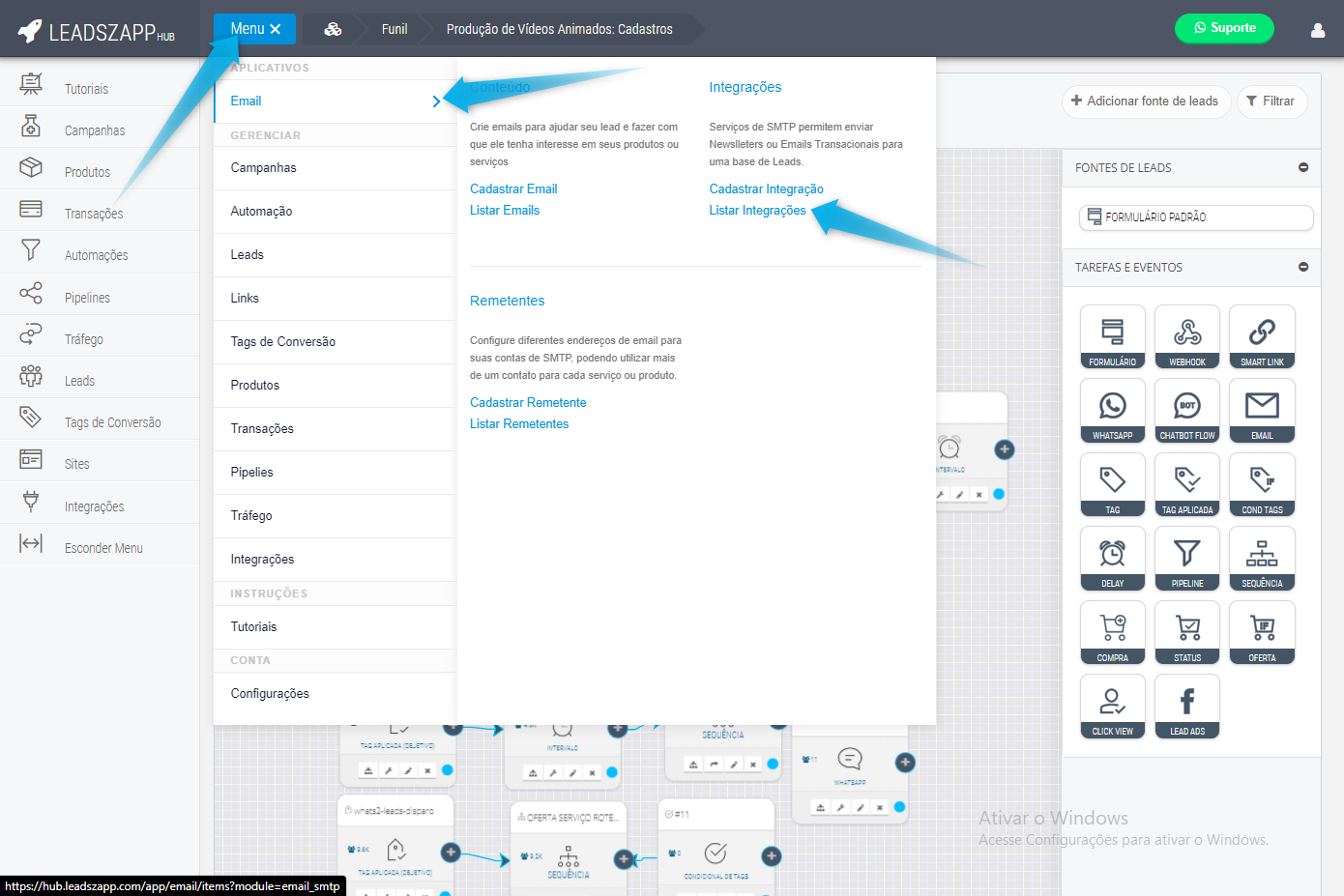Click the Listar Integrações link

tap(757, 211)
